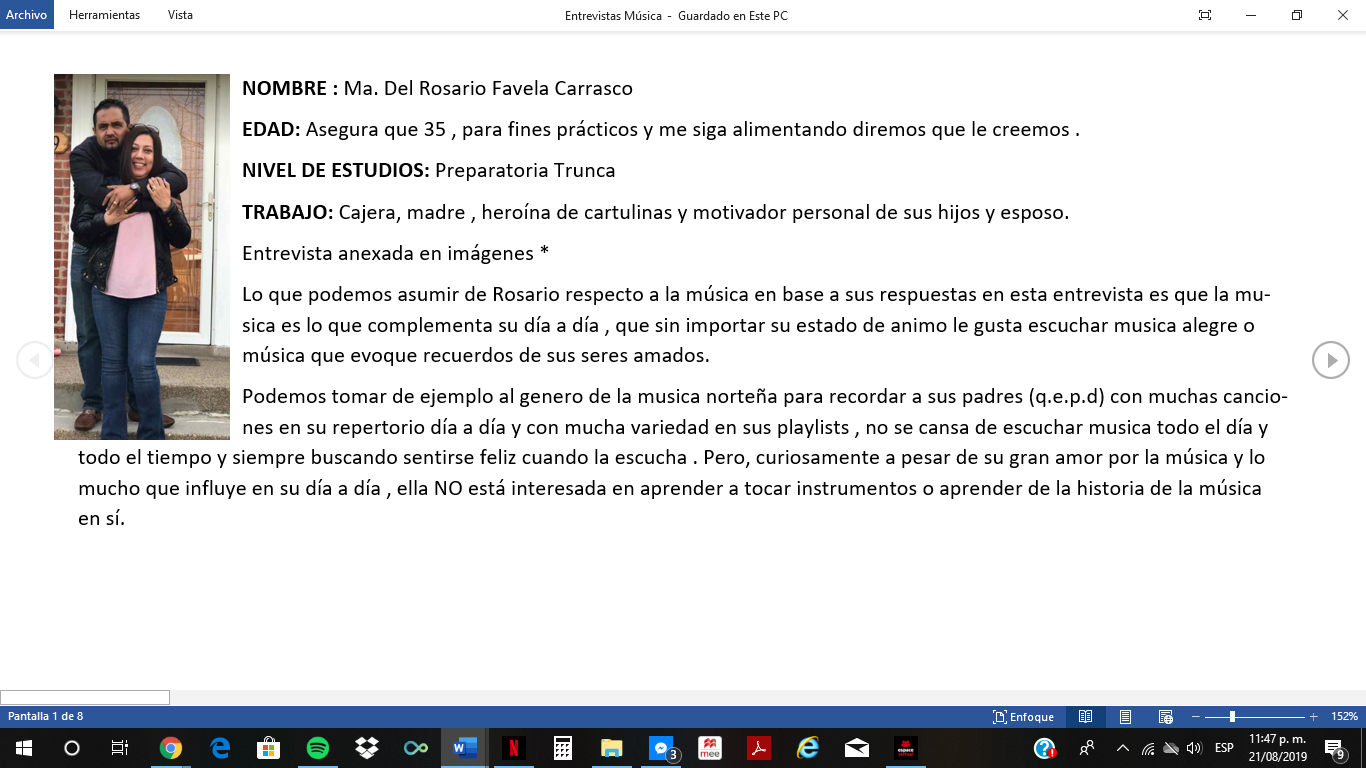Enable Enfoque focus mode

coord(1023,717)
